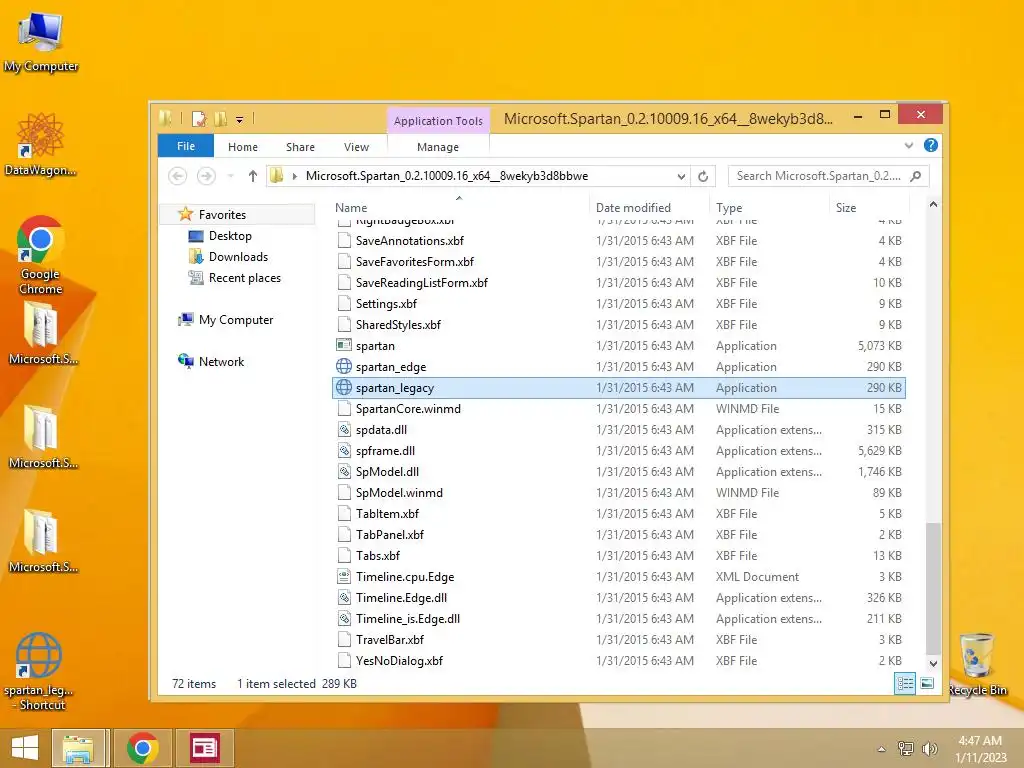Open Favorites in navigation pane

(222, 215)
